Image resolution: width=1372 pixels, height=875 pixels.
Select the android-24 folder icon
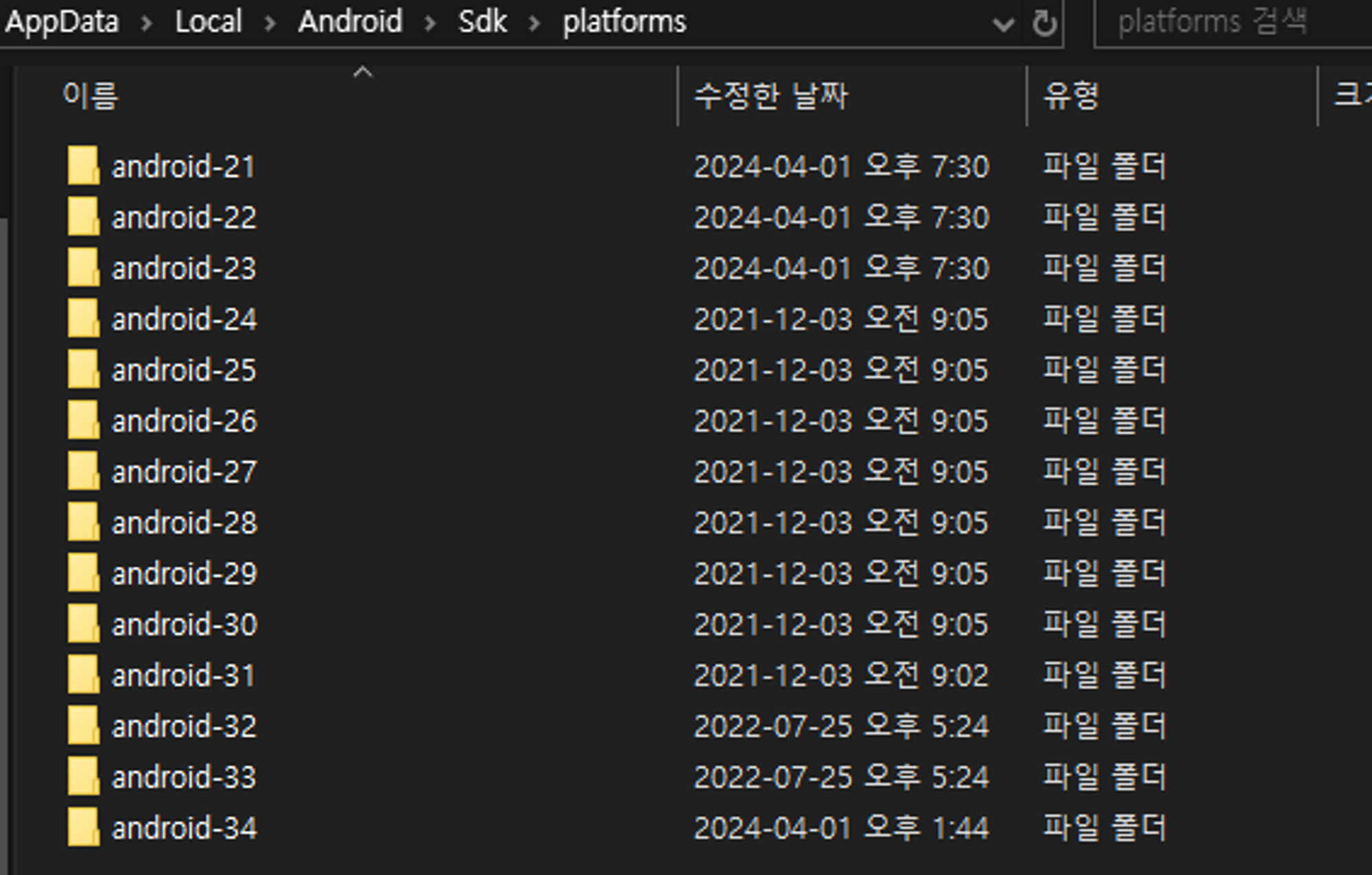pyautogui.click(x=83, y=319)
